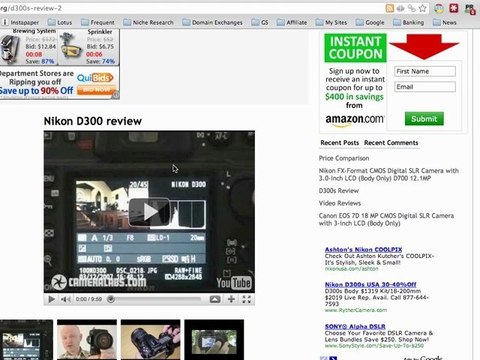Open the Frequent bookmarks folder
Viewport: 480px width, 360px height.
pyautogui.click(x=98, y=22)
